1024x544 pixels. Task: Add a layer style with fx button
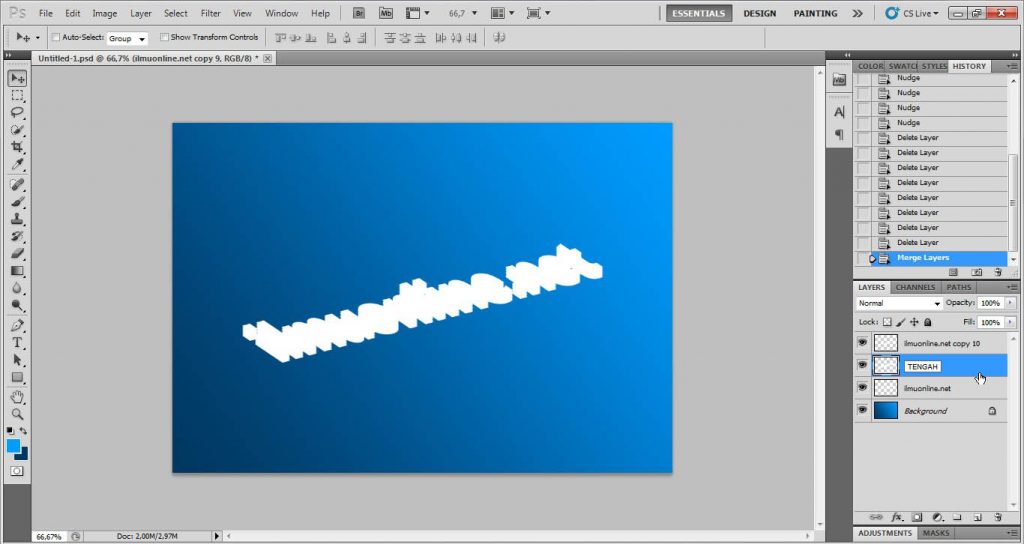click(x=897, y=517)
